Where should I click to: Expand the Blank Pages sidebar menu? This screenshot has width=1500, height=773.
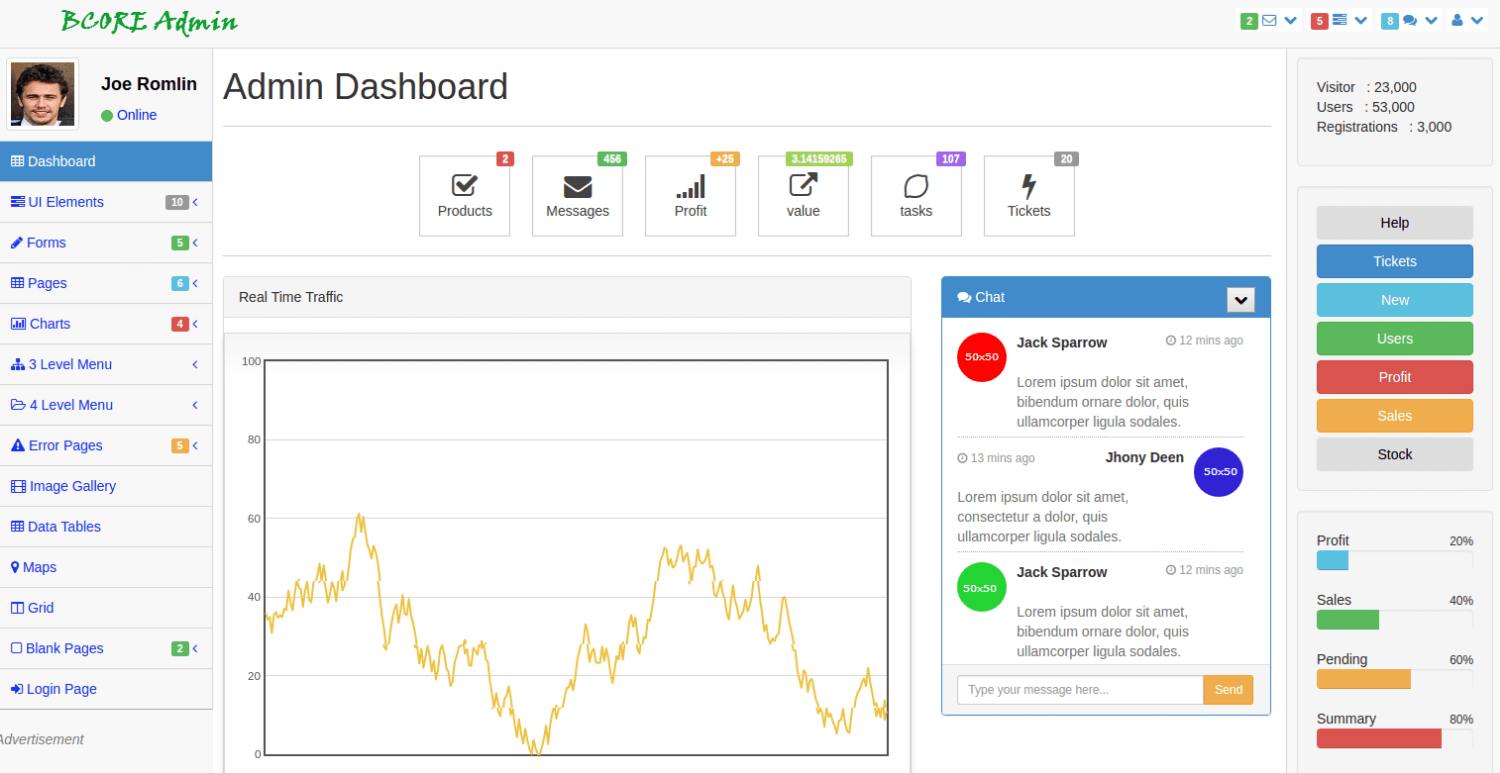click(x=106, y=648)
